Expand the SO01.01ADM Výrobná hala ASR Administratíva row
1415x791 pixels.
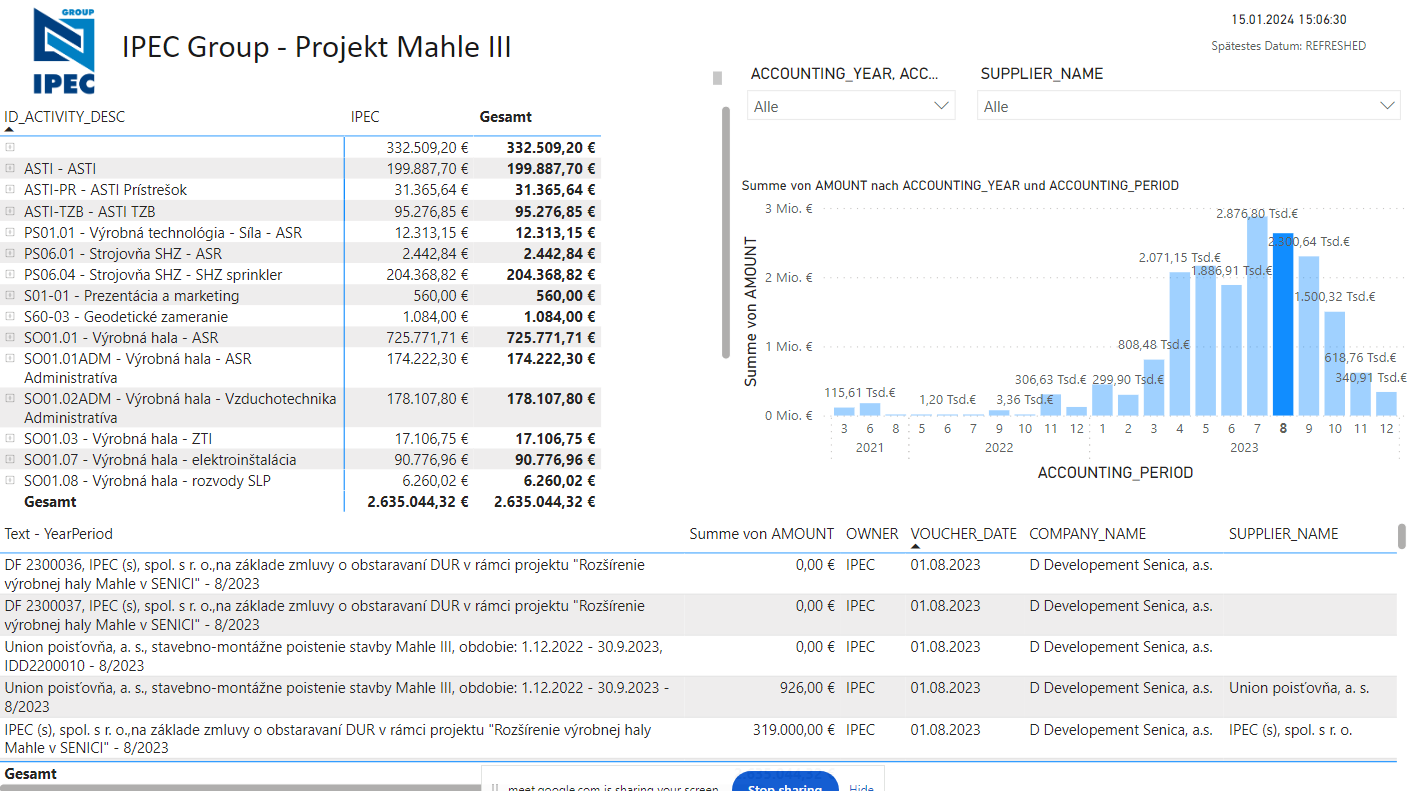click(x=10, y=358)
